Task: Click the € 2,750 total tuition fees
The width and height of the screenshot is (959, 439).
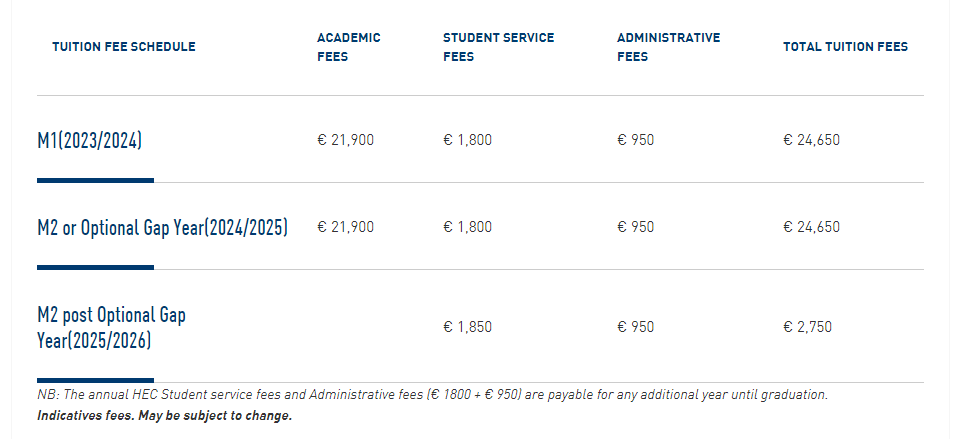Action: [807, 327]
